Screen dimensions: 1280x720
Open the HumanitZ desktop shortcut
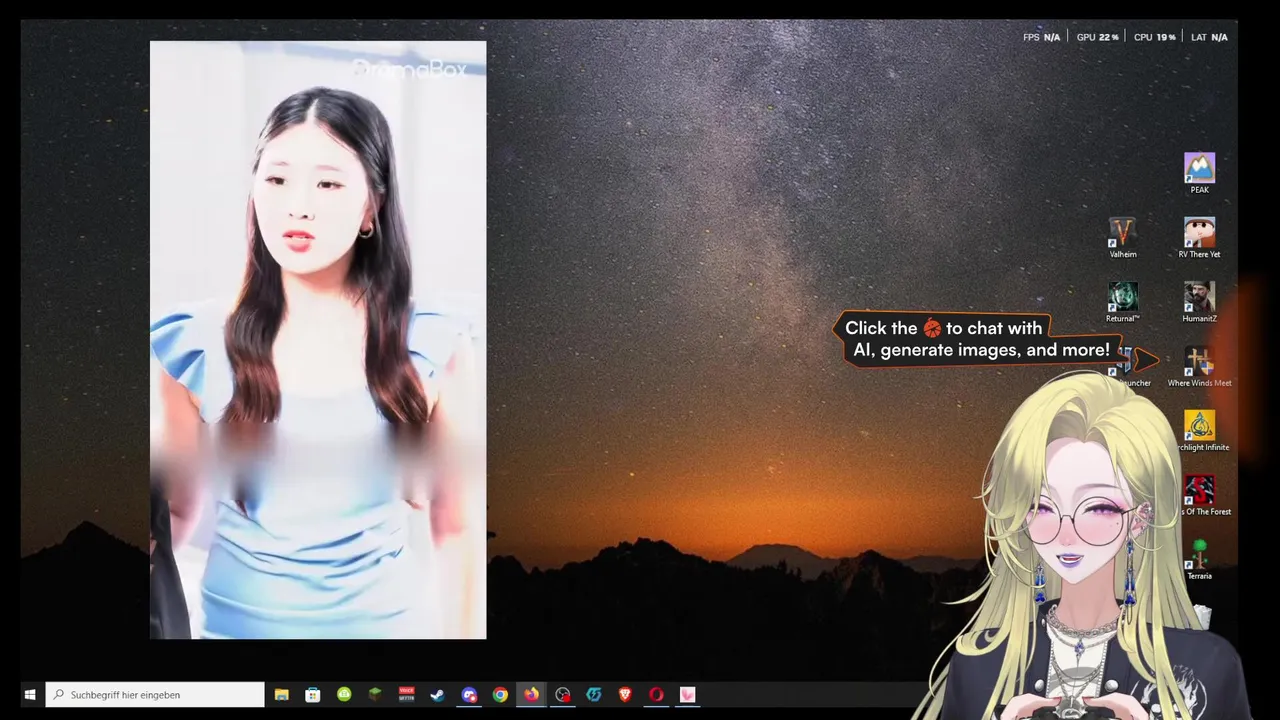1199,302
